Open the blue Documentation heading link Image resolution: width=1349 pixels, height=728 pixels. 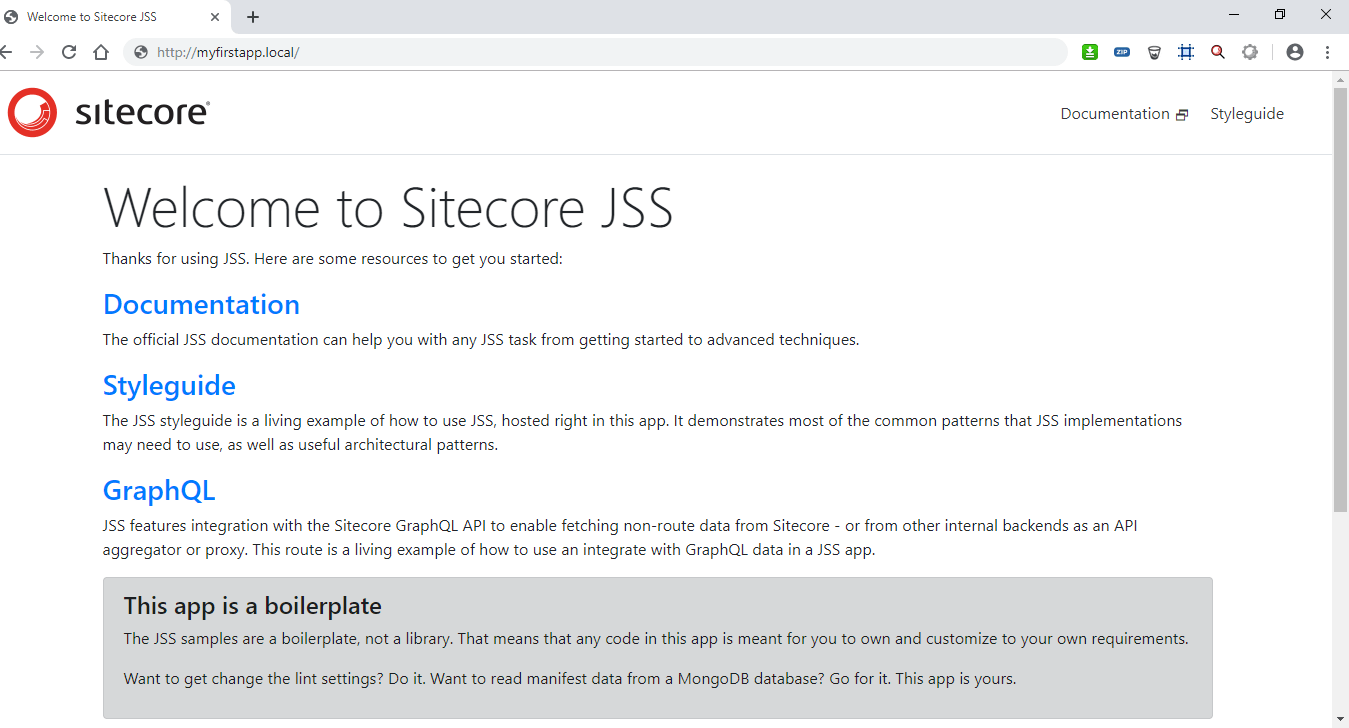tap(201, 304)
